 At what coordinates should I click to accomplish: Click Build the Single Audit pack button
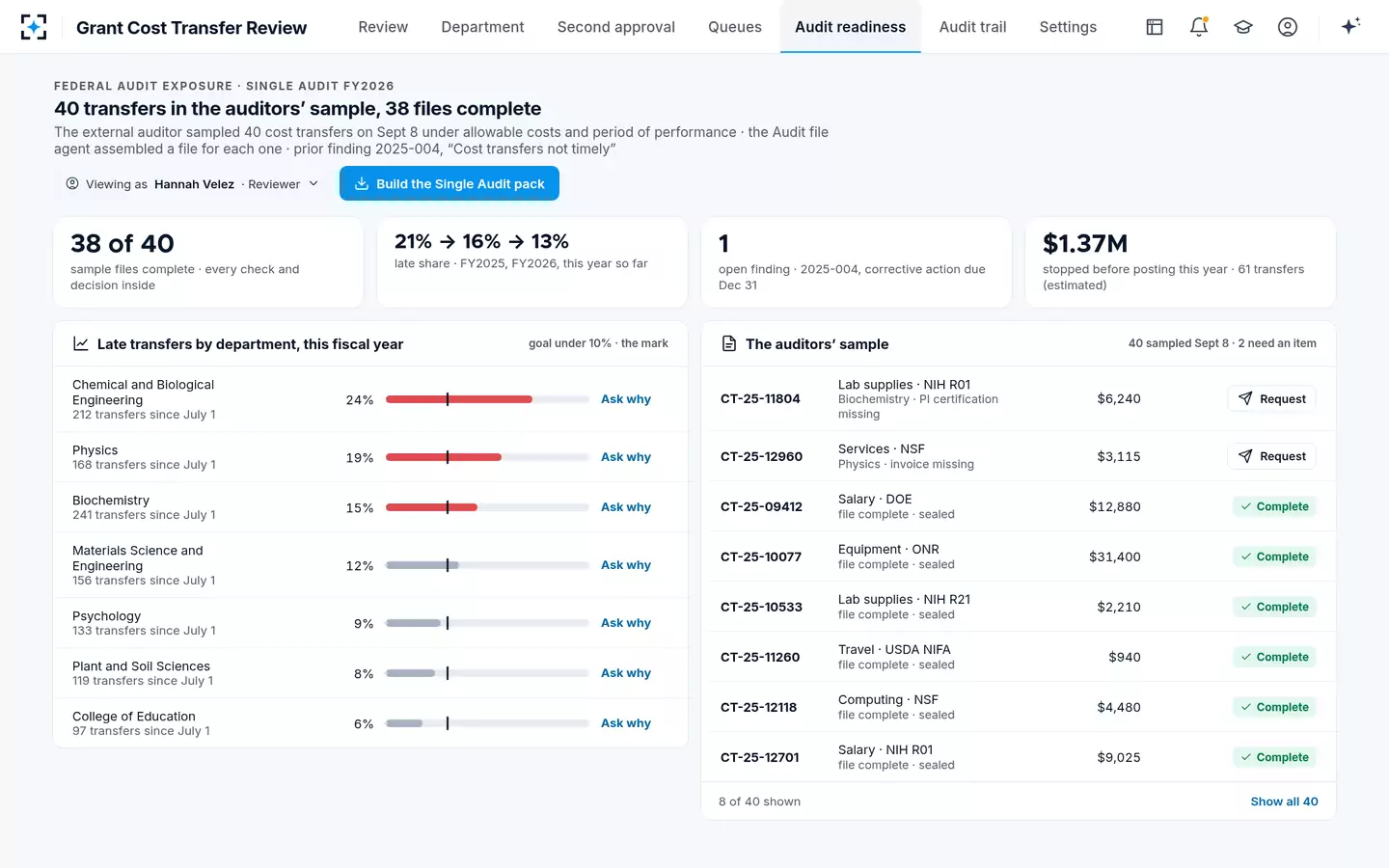point(449,183)
